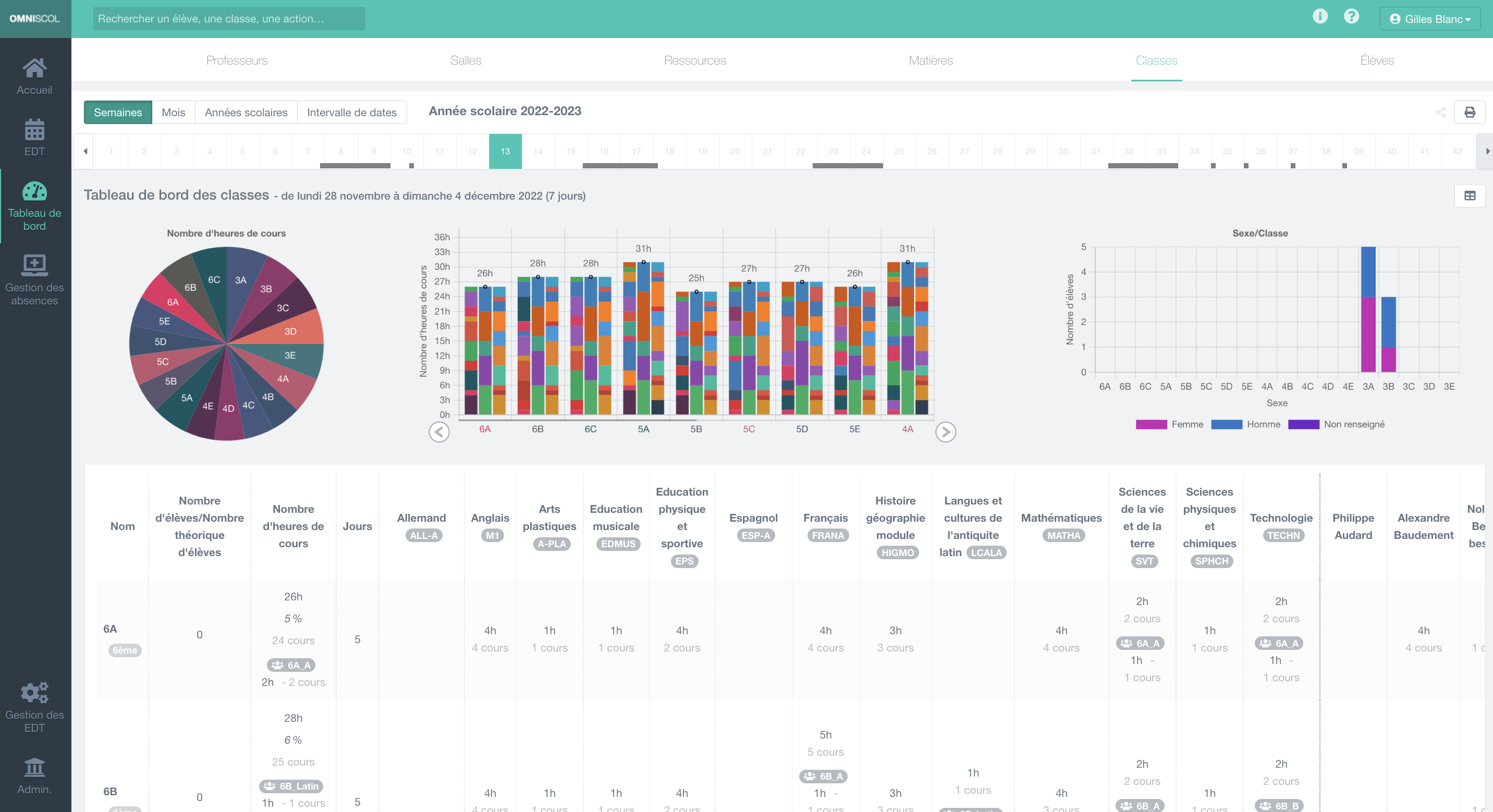Click the information circle icon

point(1320,16)
